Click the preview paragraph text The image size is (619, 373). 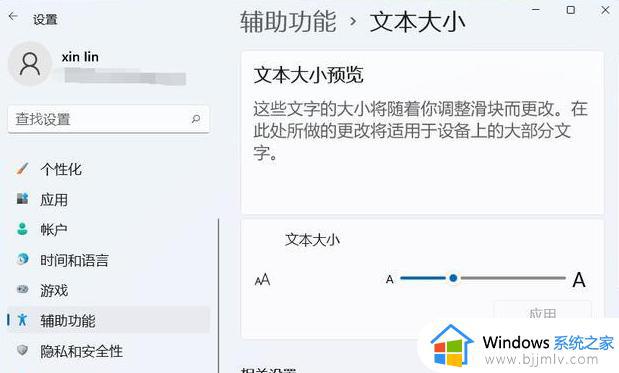coord(420,131)
